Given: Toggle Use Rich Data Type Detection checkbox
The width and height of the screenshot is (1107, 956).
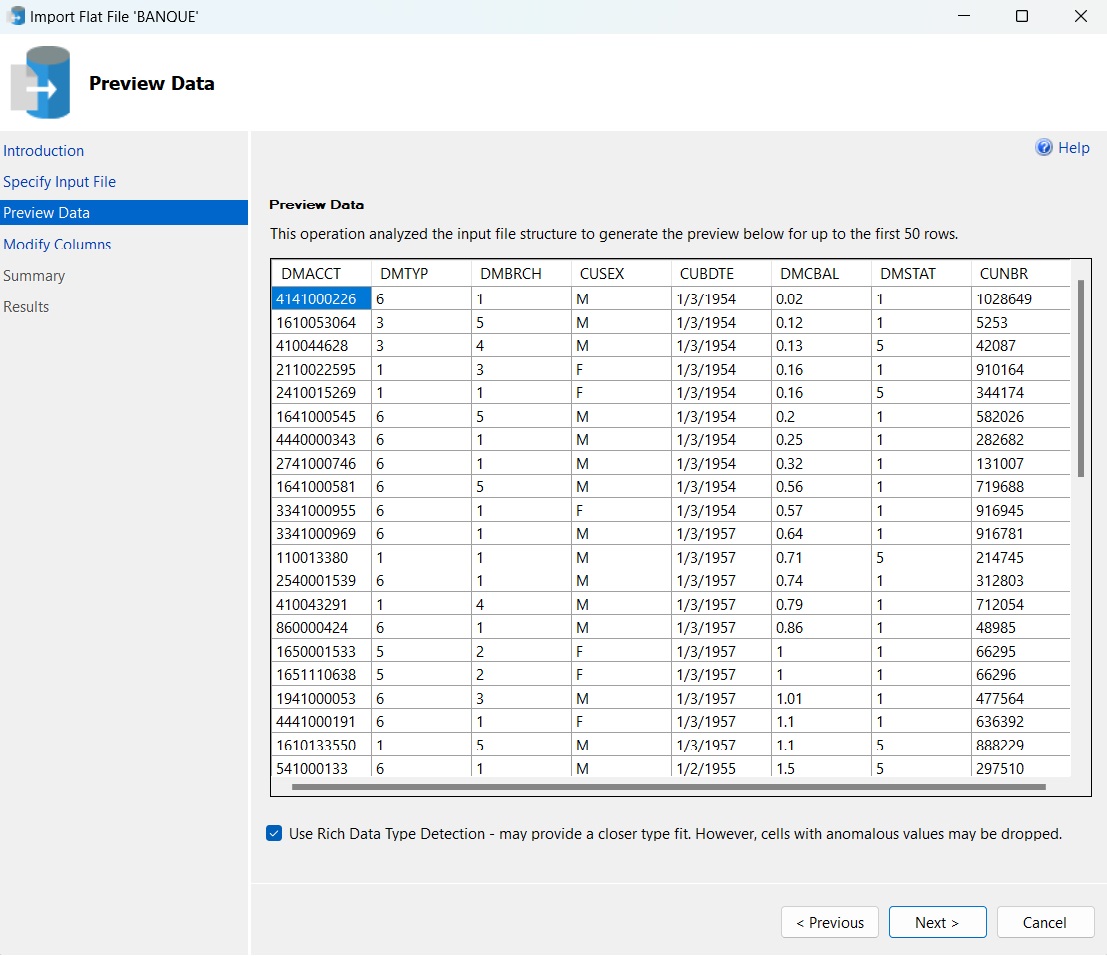Looking at the screenshot, I should 274,833.
